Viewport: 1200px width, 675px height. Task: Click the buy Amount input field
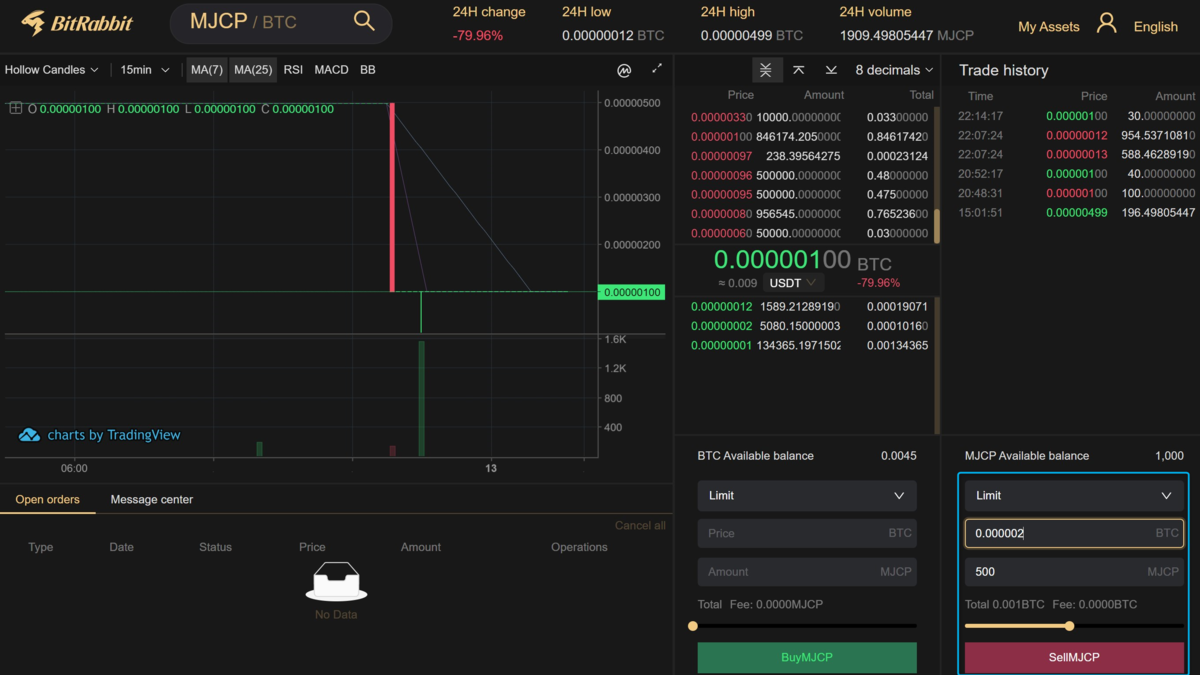(x=806, y=572)
